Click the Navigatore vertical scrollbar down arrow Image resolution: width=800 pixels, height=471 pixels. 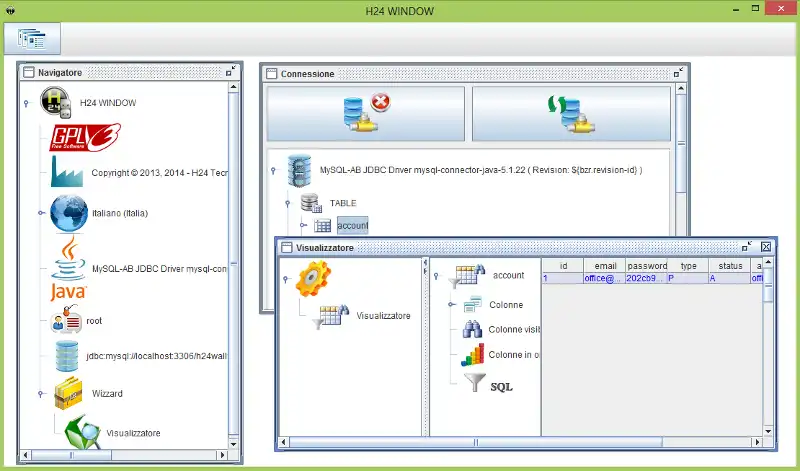[x=233, y=444]
